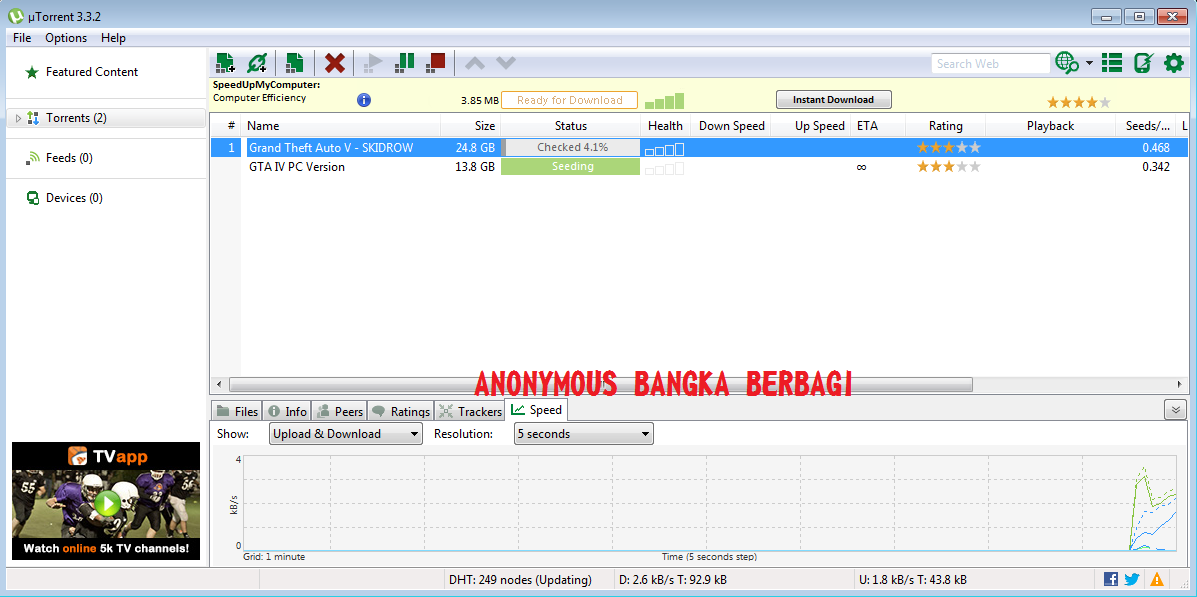1197x597 pixels.
Task: Sort by the Up Speed column header
Action: 811,126
